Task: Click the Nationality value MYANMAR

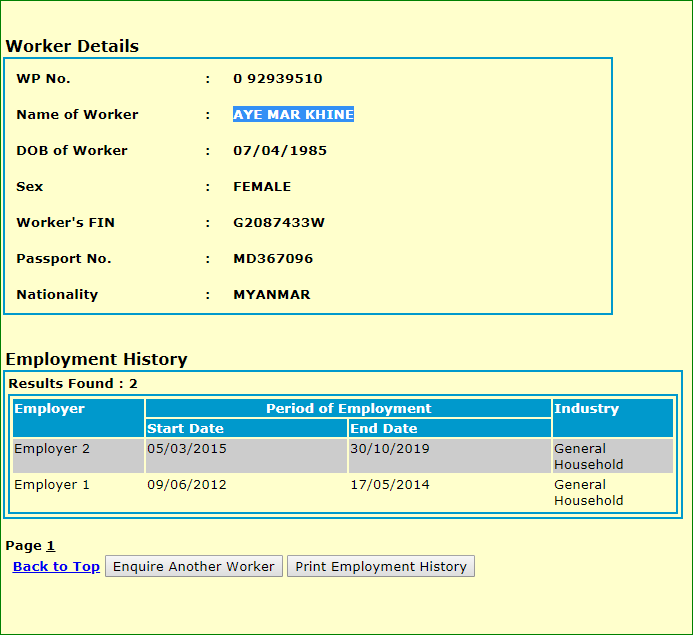Action: click(x=271, y=295)
